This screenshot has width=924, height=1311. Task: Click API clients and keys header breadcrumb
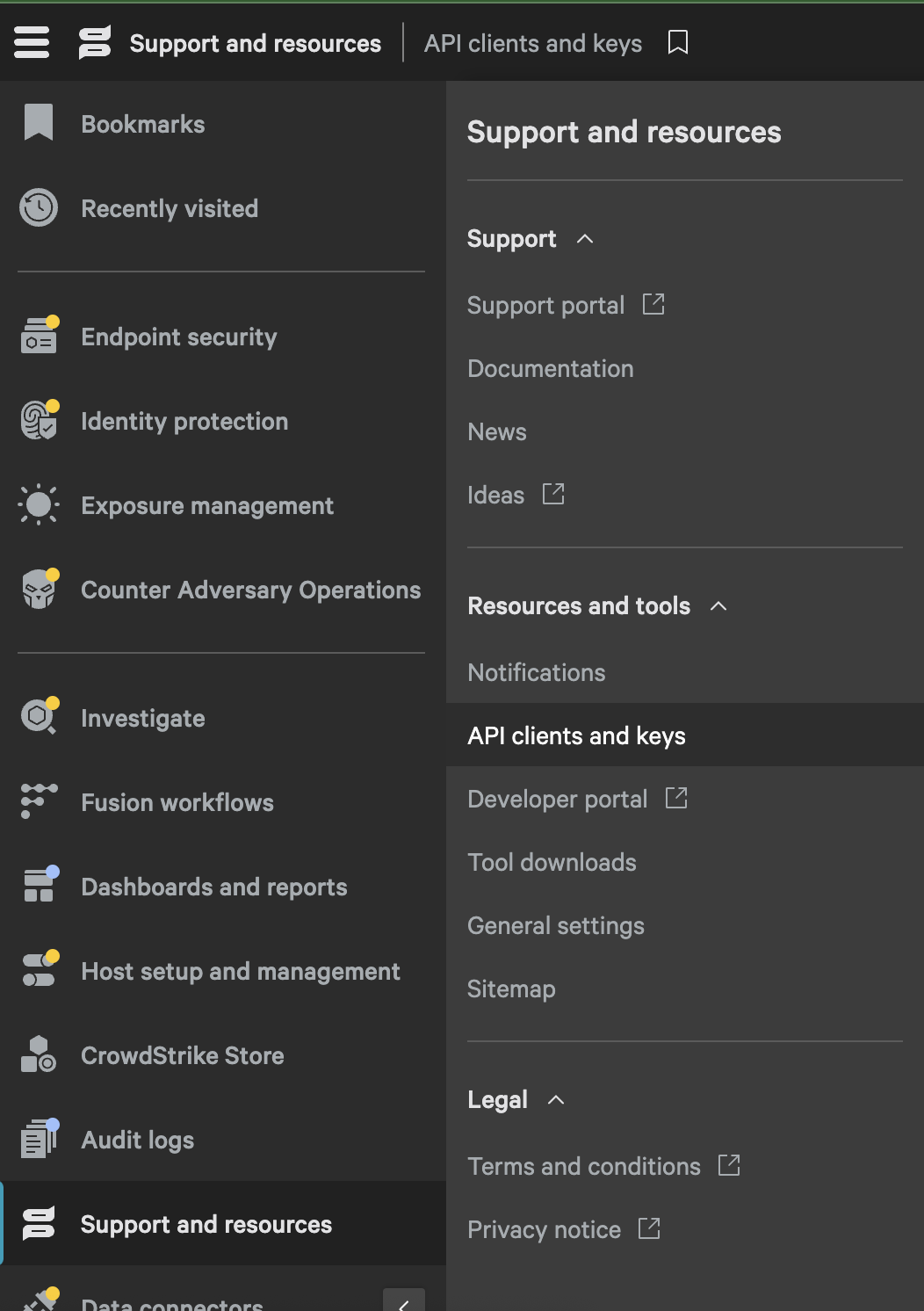(533, 43)
